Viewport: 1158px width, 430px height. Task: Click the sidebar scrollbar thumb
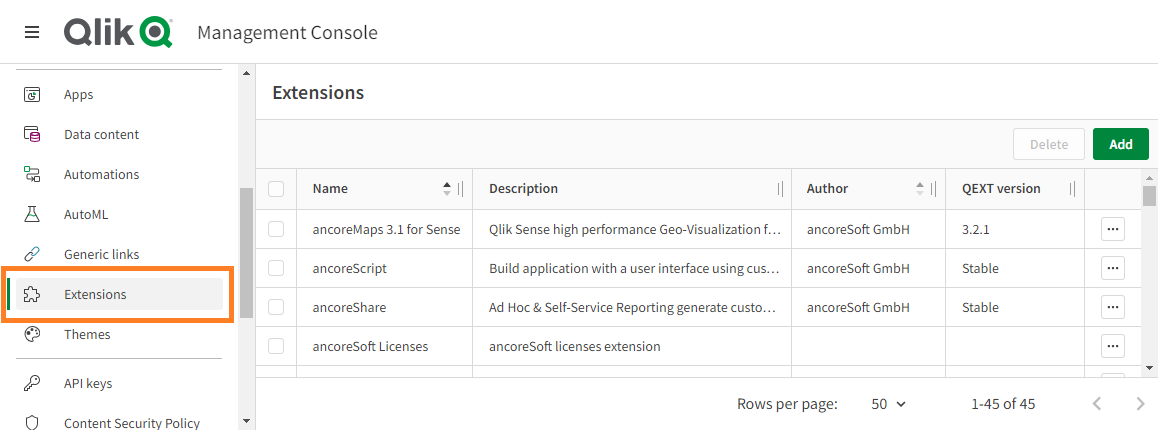click(246, 253)
